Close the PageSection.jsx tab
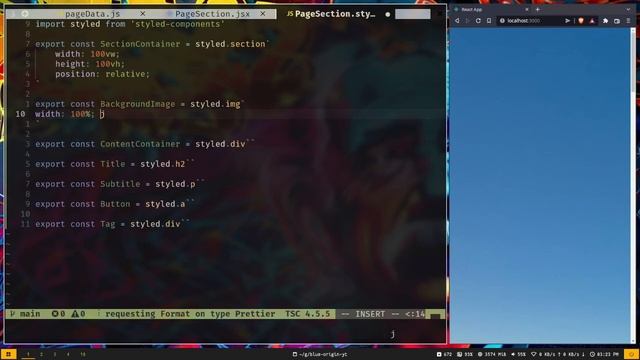Viewport: 640px width, 360px height. tap(263, 13)
